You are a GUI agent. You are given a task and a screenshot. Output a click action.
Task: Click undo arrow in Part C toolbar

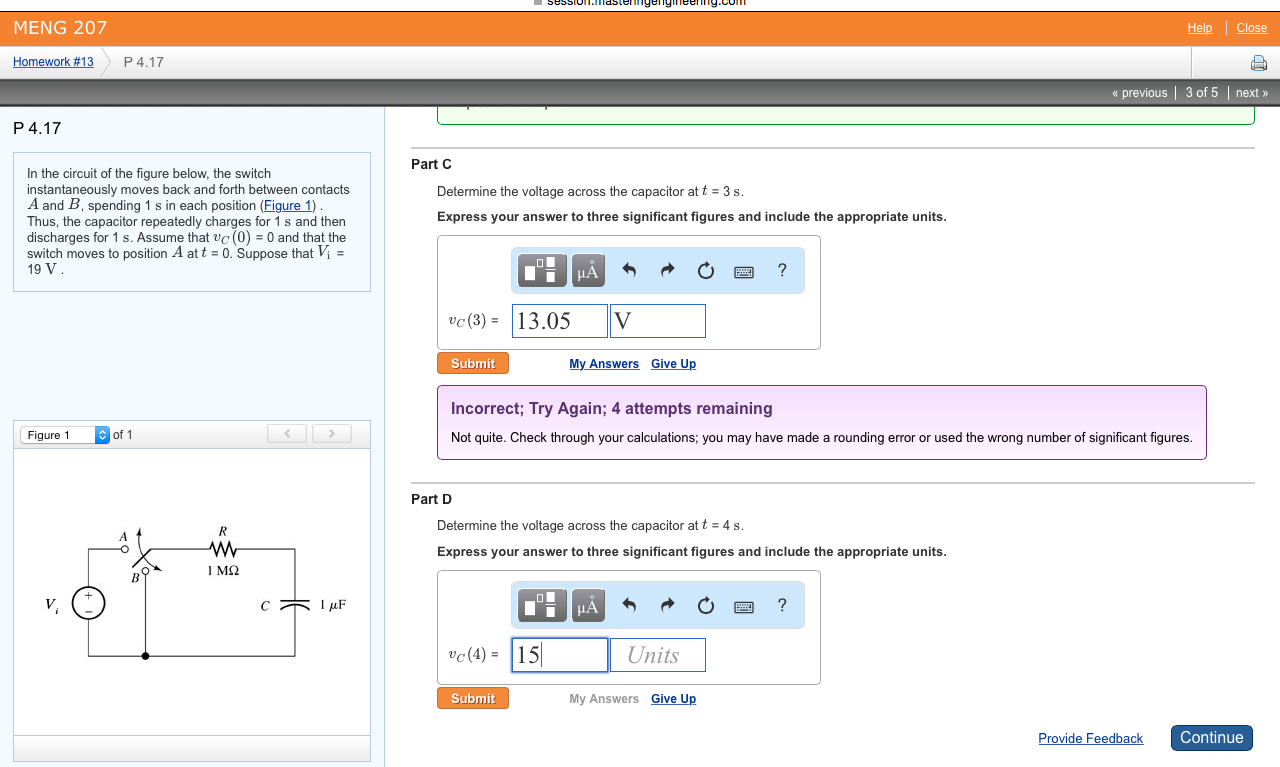629,270
